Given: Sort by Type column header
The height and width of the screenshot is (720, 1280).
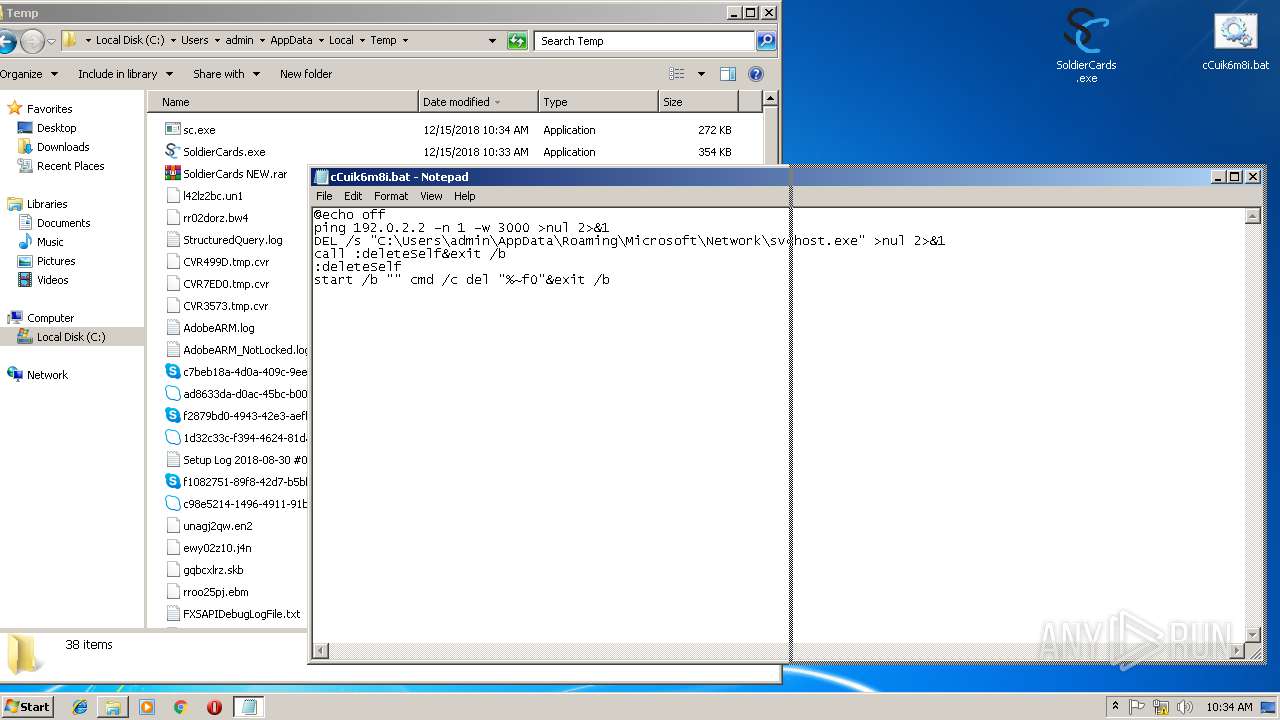Looking at the screenshot, I should coord(598,102).
